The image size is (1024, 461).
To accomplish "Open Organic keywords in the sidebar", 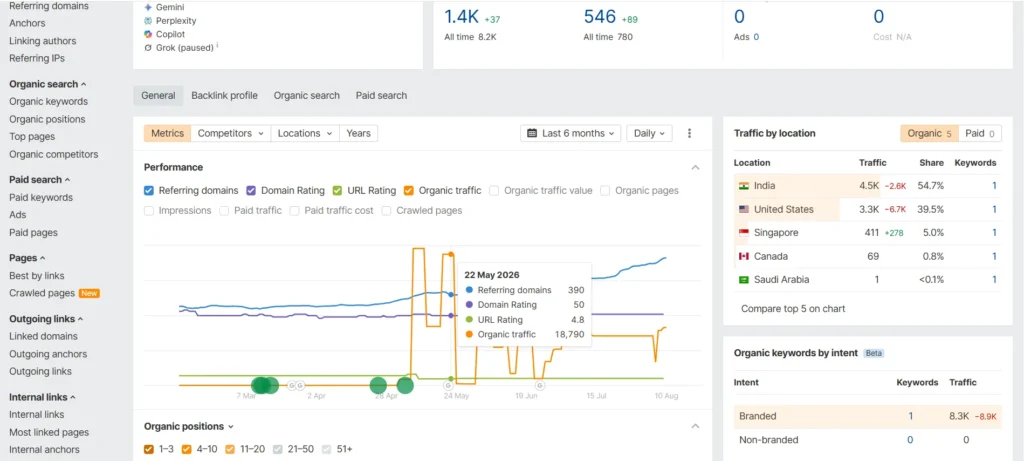I will point(48,102).
